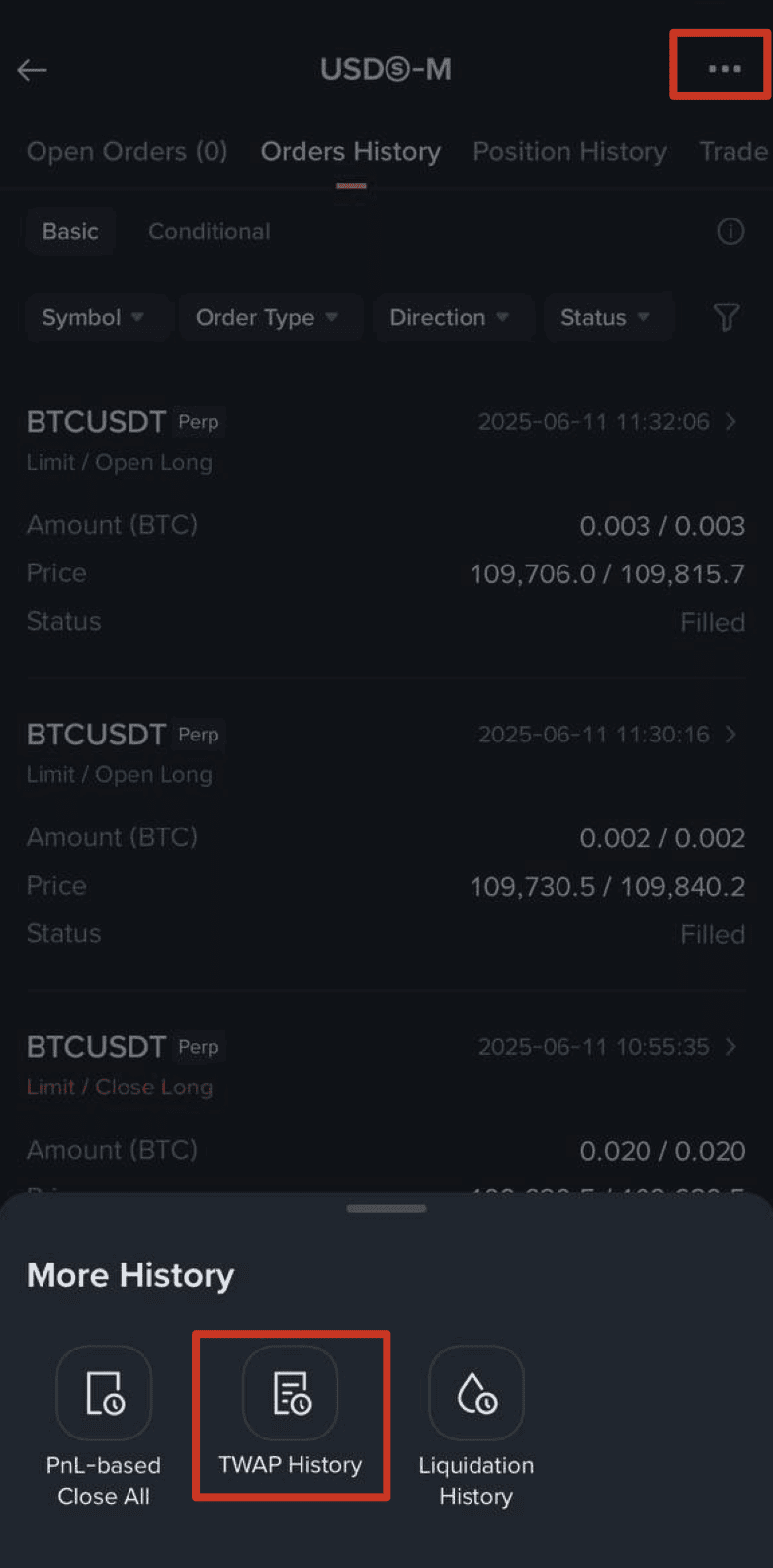Open the three-dot more options menu
This screenshot has height=1568, width=773.
pyautogui.click(x=724, y=68)
